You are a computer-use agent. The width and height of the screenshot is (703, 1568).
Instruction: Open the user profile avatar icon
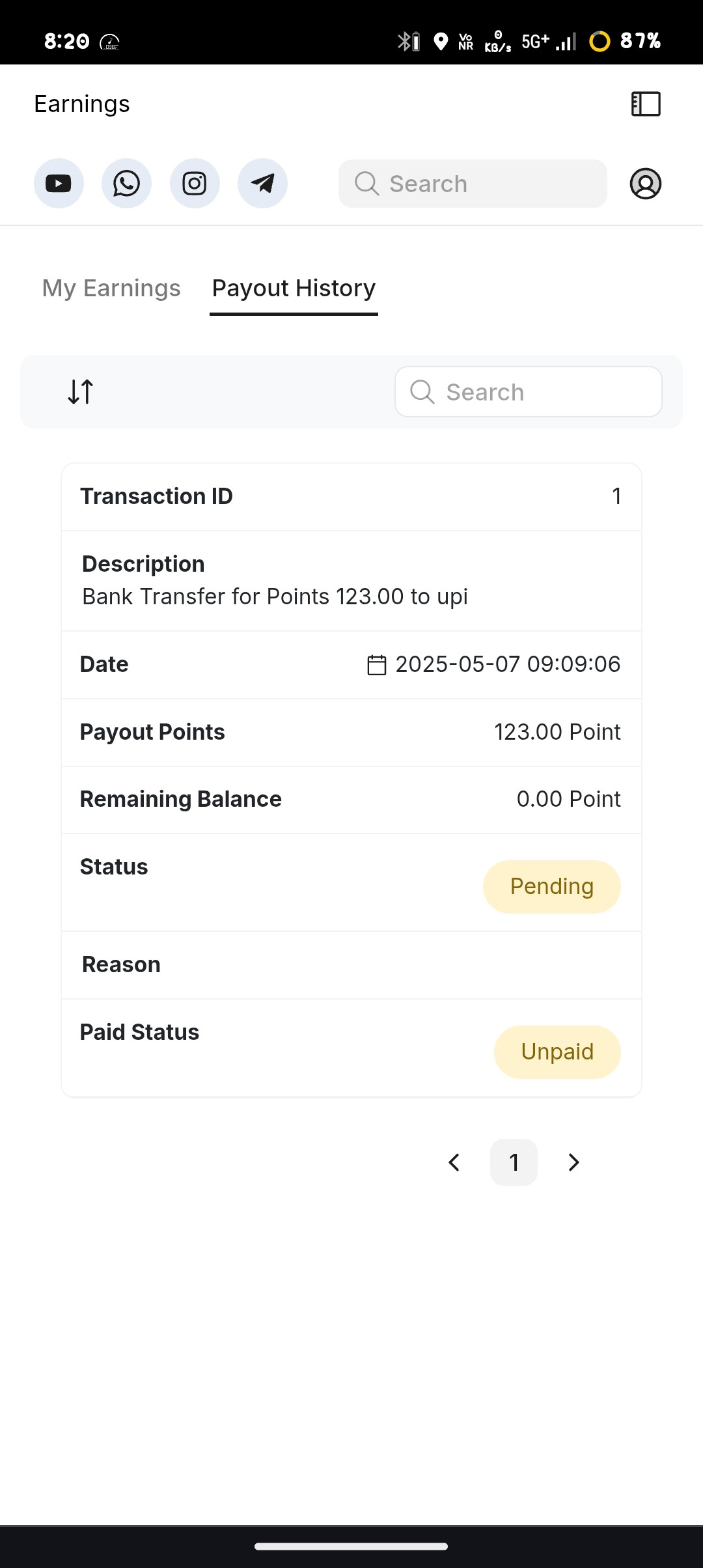(x=646, y=184)
